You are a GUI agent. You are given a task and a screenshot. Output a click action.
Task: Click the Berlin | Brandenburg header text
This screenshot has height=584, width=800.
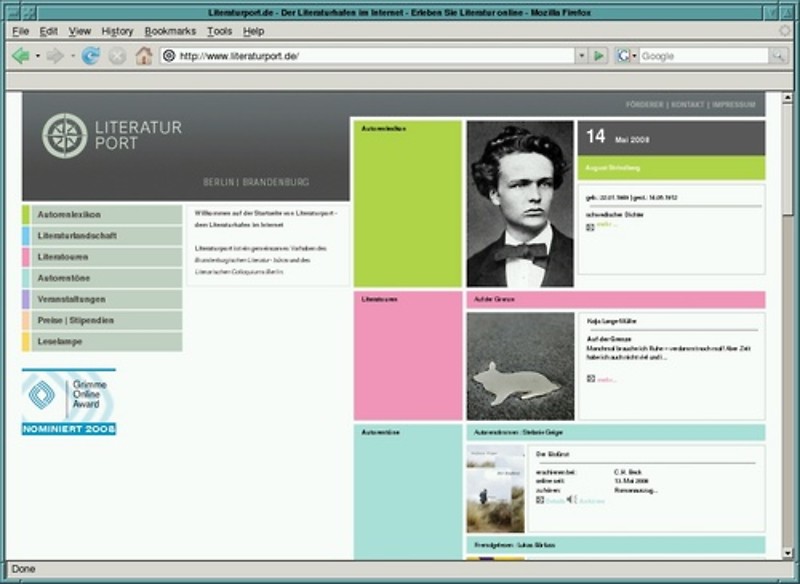[x=256, y=182]
